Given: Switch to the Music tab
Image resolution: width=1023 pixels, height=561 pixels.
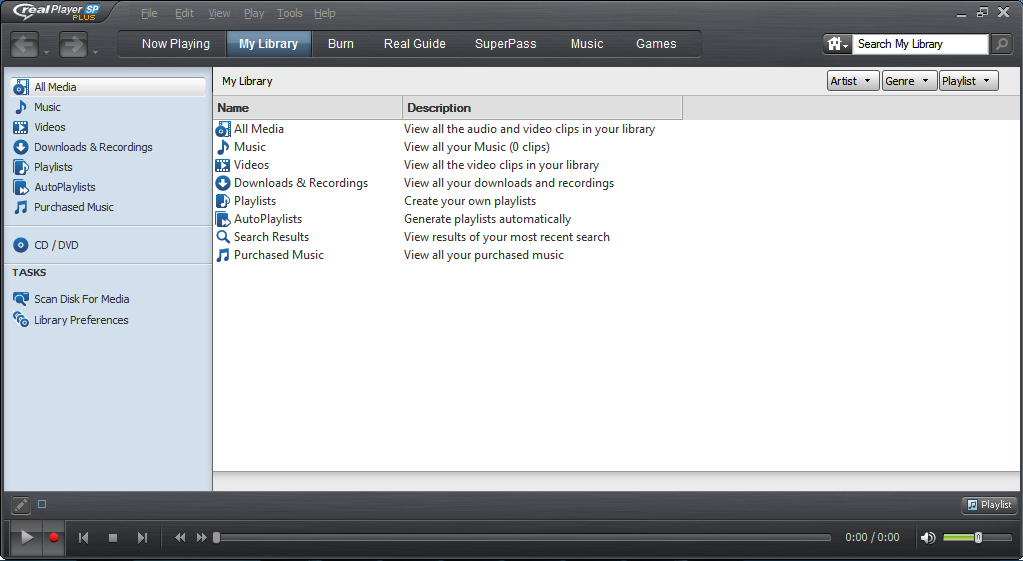Looking at the screenshot, I should click(587, 44).
